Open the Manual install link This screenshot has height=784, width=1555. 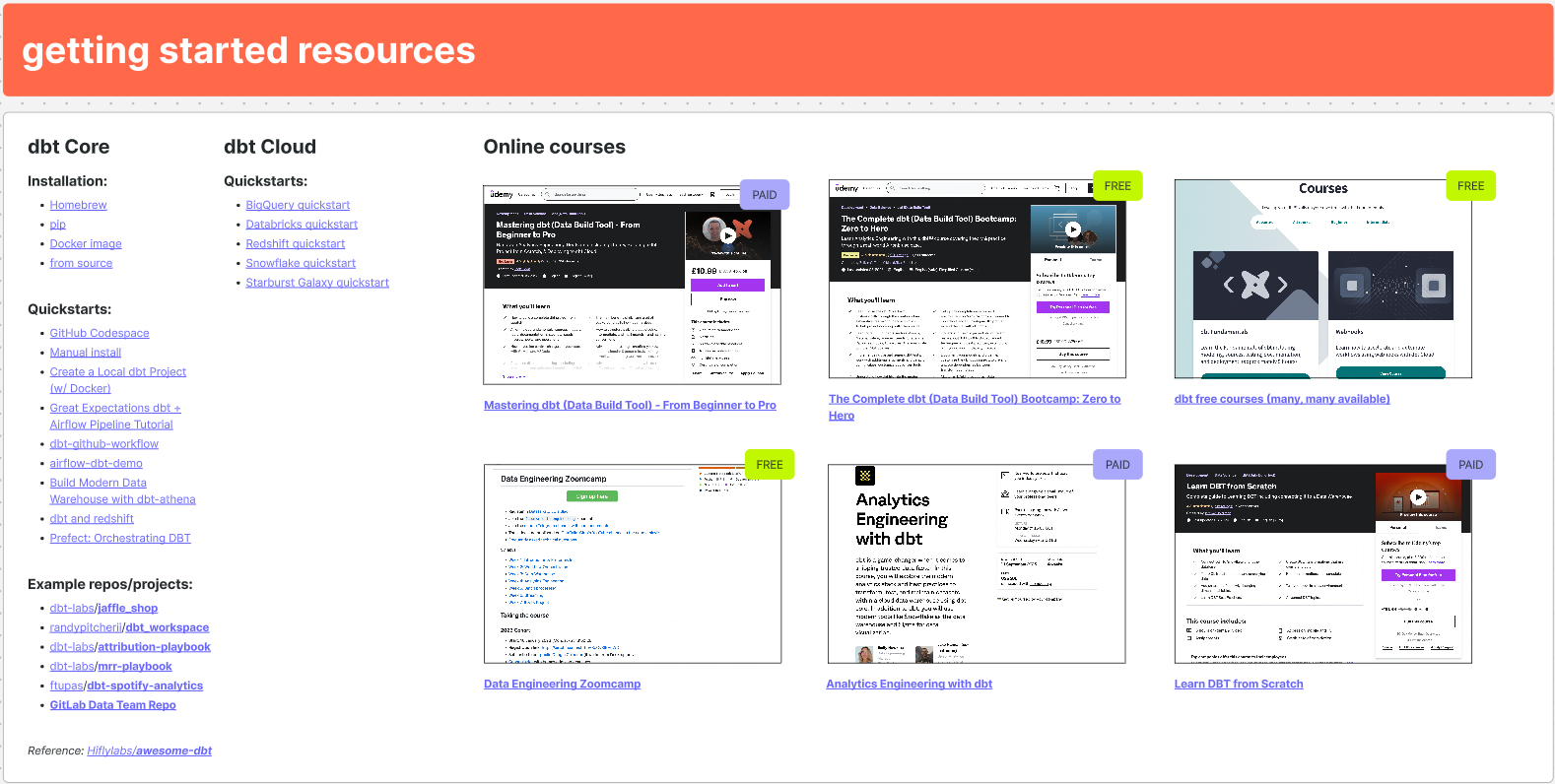point(86,353)
